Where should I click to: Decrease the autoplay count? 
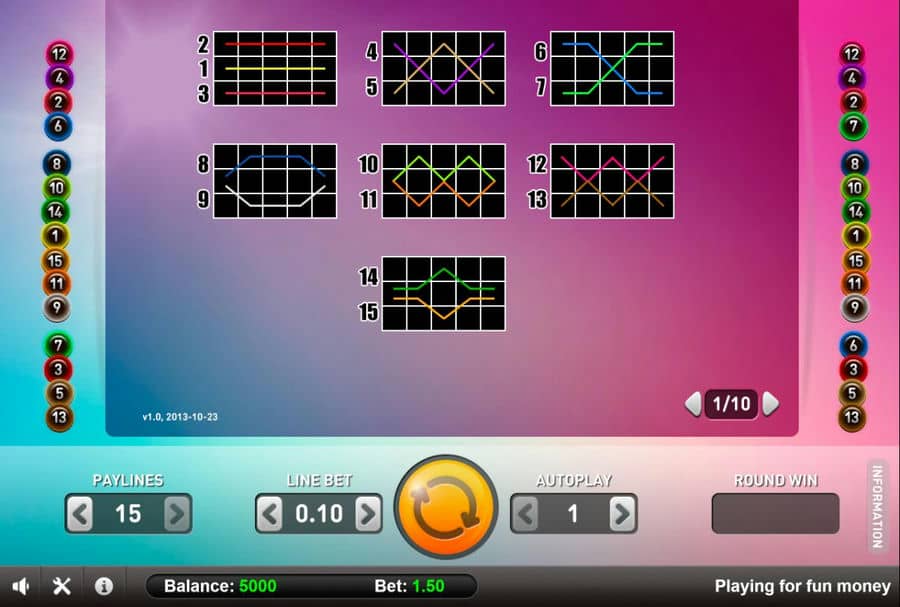[x=525, y=513]
